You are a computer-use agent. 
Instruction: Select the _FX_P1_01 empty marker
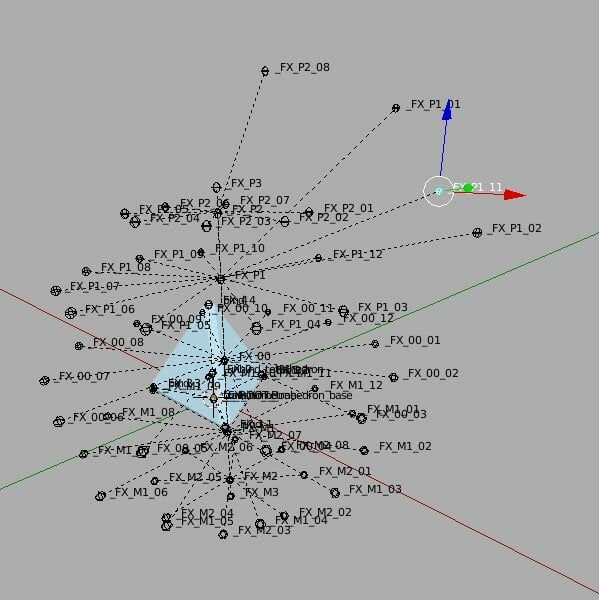click(396, 108)
